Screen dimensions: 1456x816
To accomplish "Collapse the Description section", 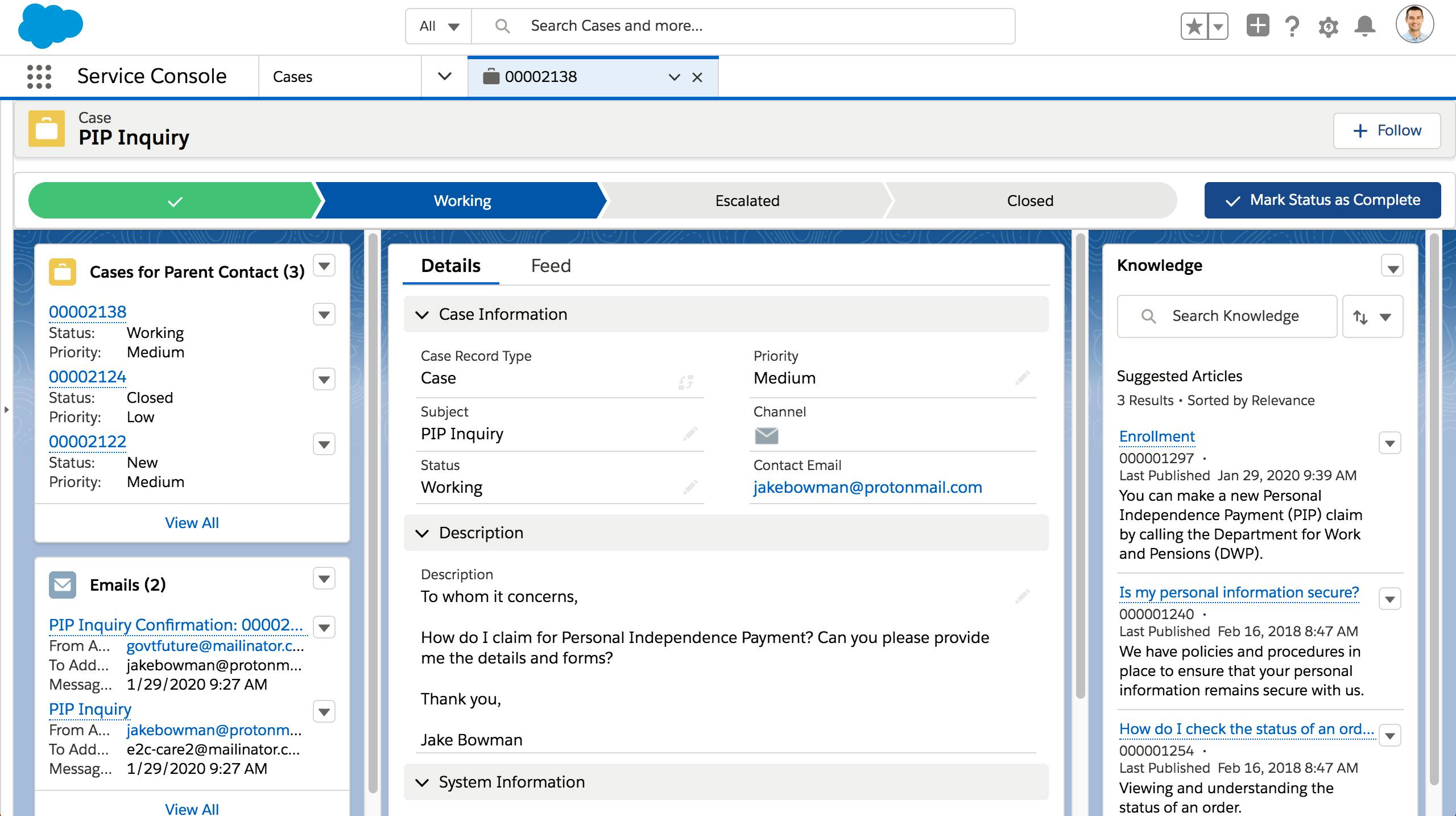I will tap(422, 533).
